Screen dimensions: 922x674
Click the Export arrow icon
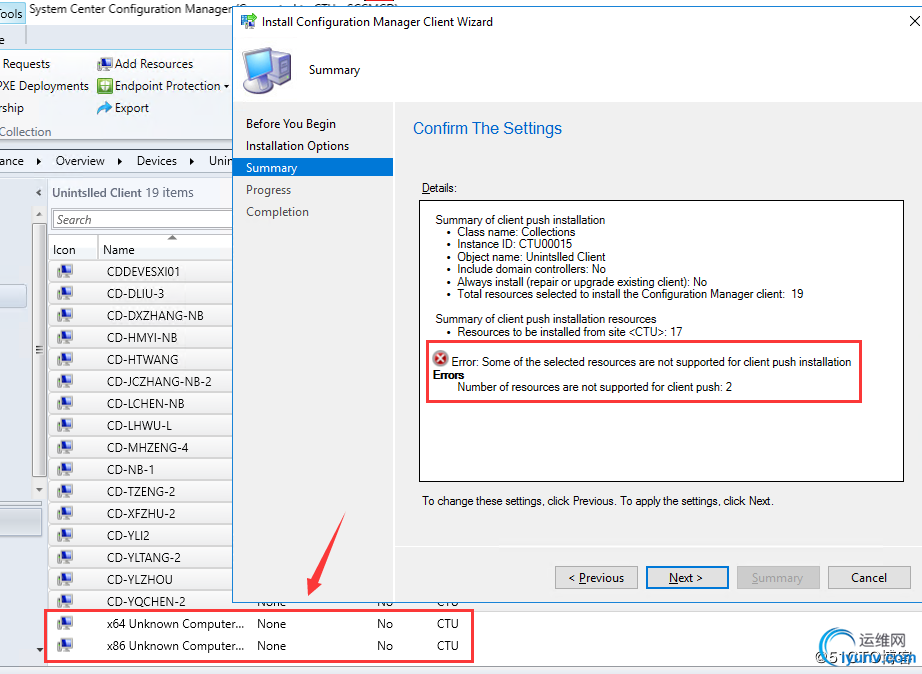pyautogui.click(x=104, y=108)
